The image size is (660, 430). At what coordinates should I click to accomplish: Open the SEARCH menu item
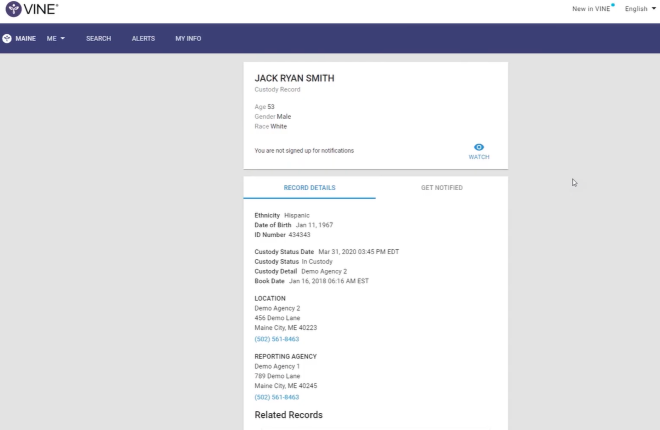coord(98,38)
